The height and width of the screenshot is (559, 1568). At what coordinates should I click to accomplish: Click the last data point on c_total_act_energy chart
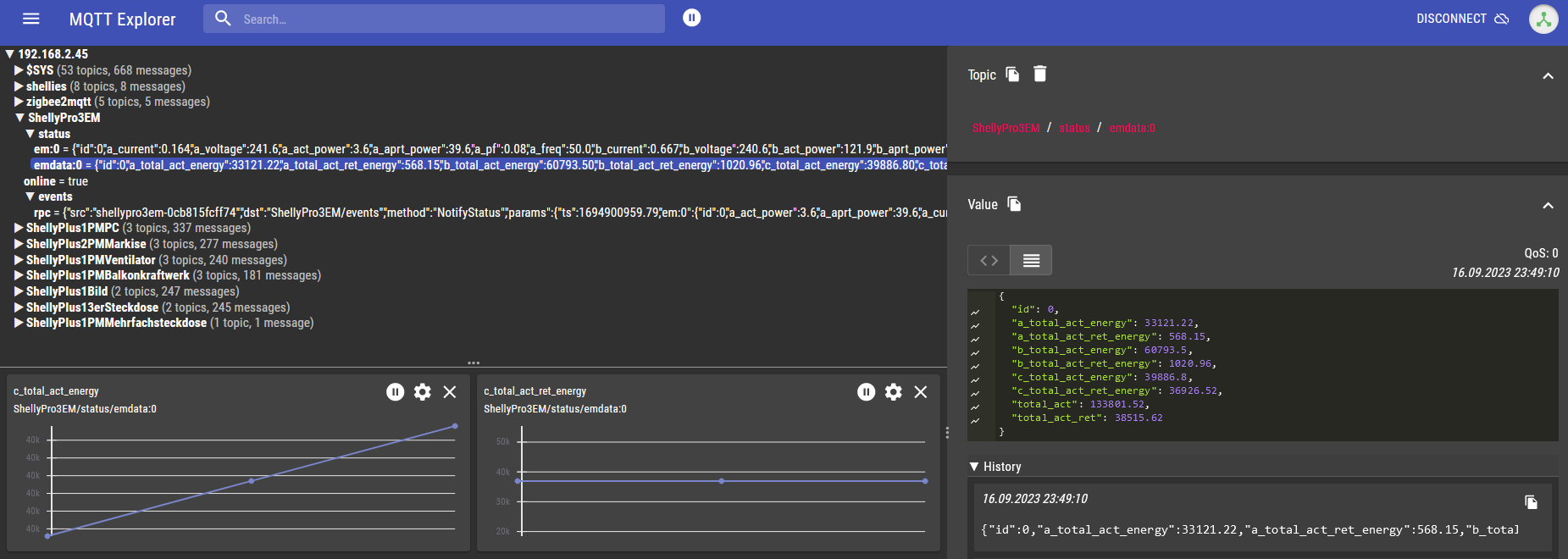[x=455, y=426]
